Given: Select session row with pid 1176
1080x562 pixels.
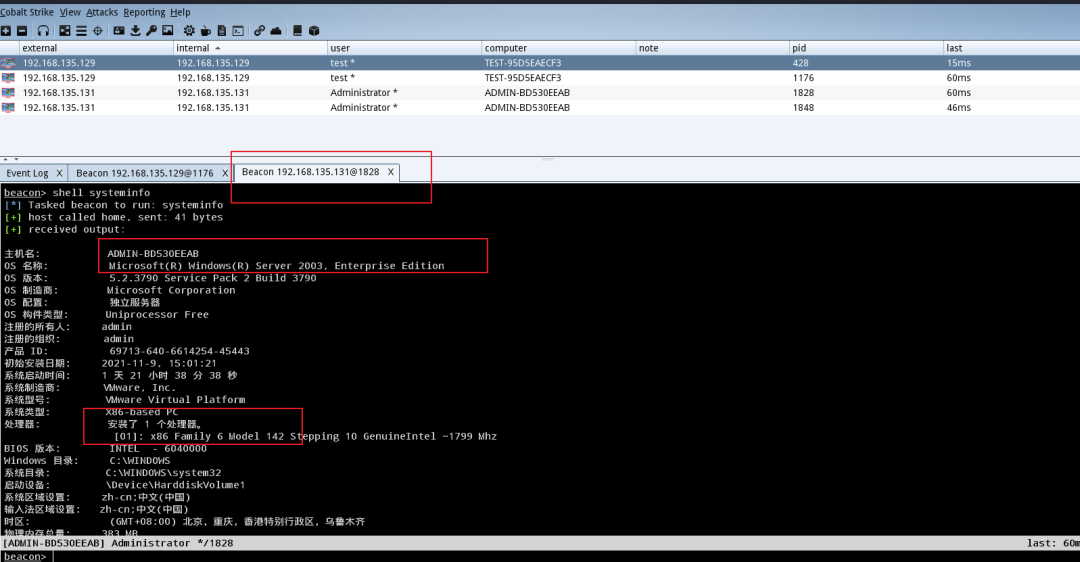Looking at the screenshot, I should coord(540,78).
